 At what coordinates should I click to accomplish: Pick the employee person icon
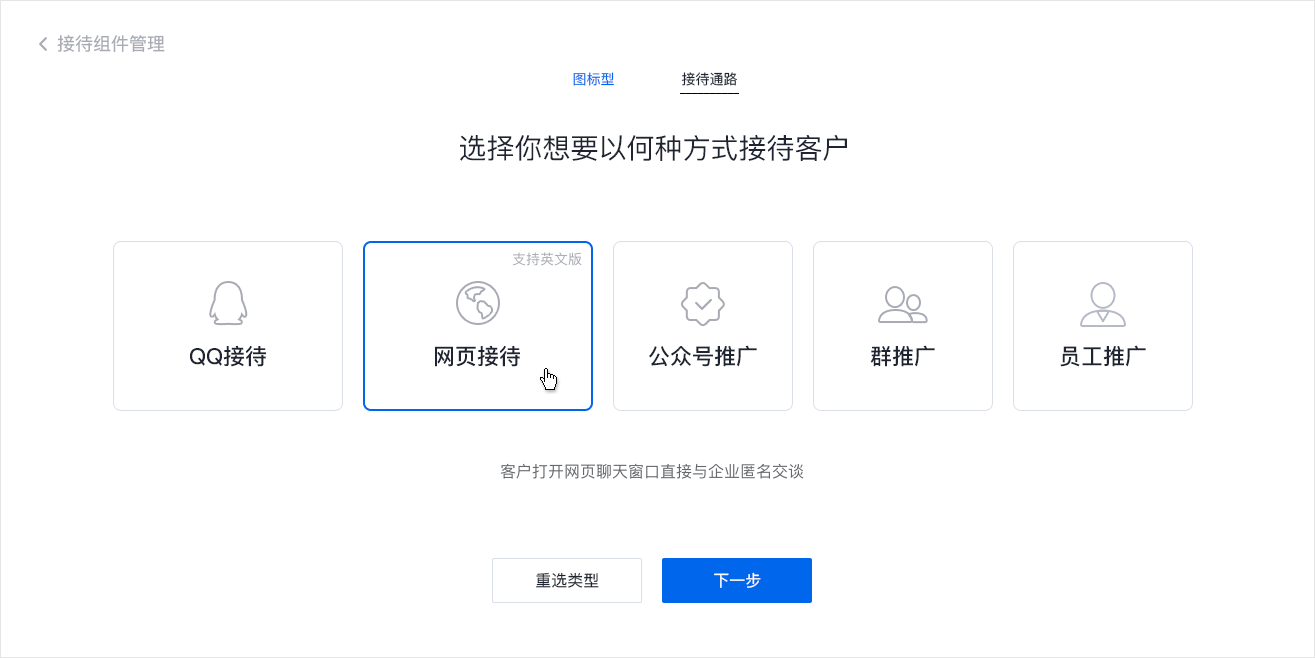coord(1103,304)
